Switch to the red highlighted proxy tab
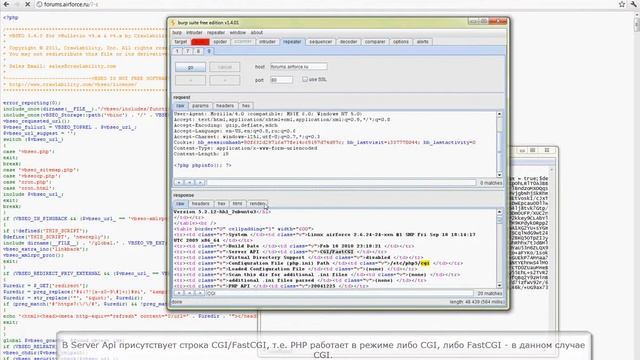This screenshot has width=640, height=360. coord(200,42)
